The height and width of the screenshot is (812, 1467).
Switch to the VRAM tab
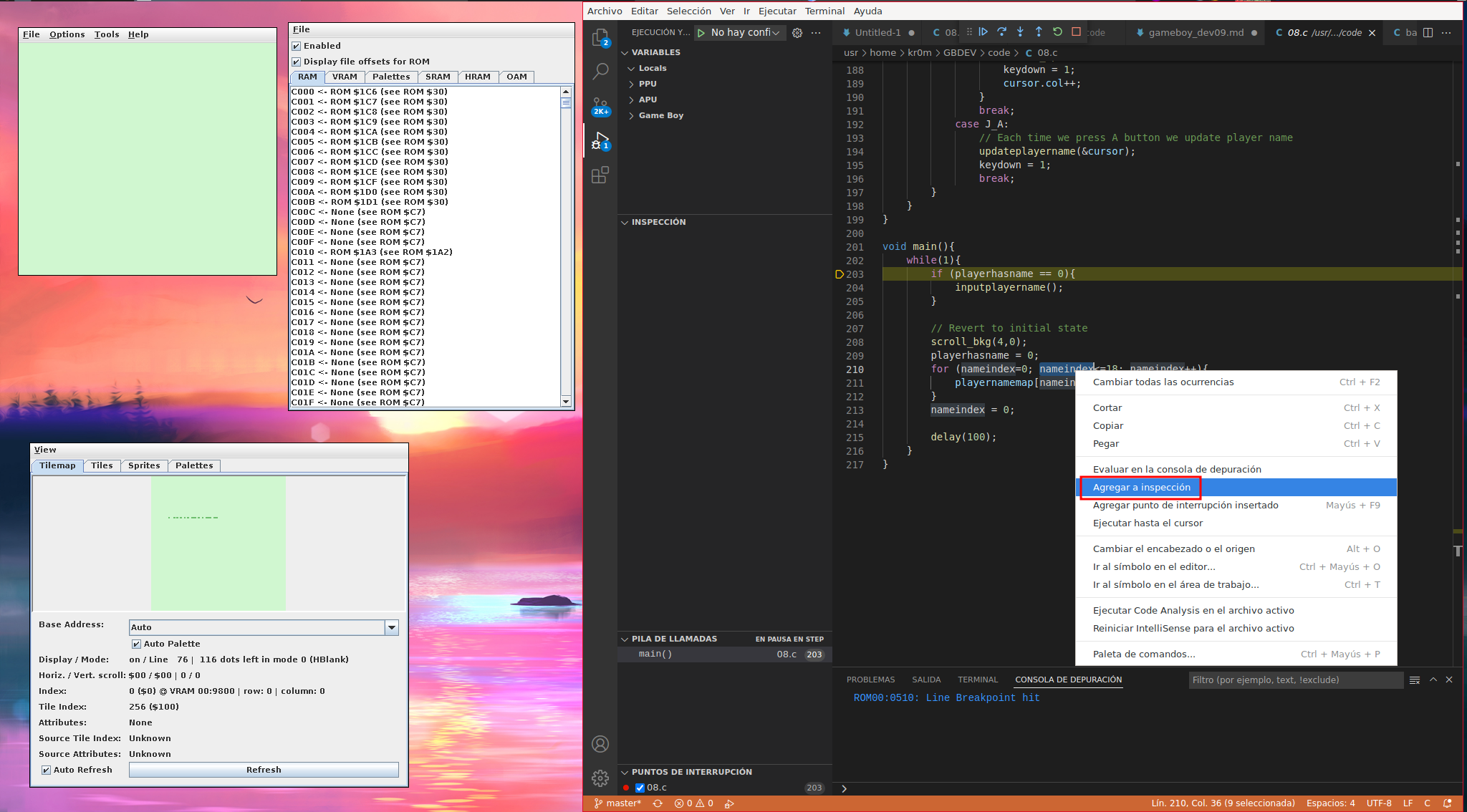tap(345, 77)
